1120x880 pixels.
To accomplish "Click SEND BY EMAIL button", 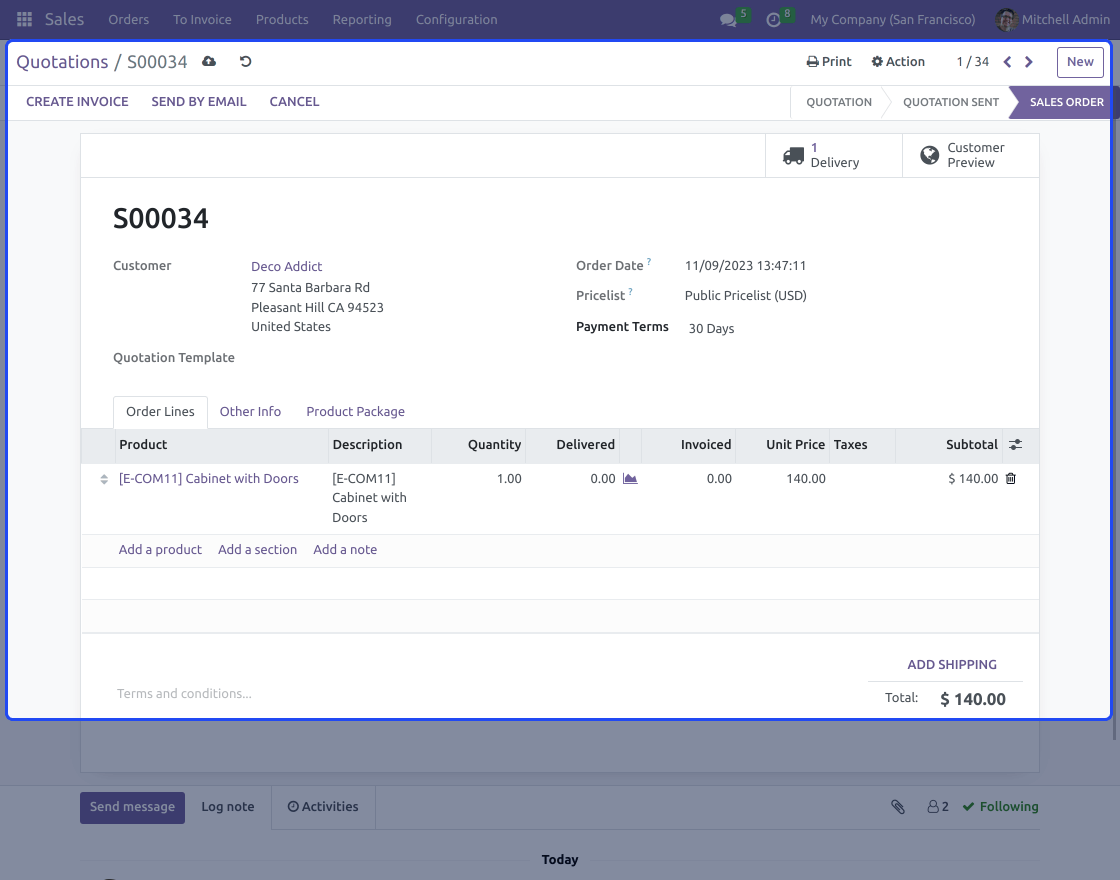I will point(199,102).
